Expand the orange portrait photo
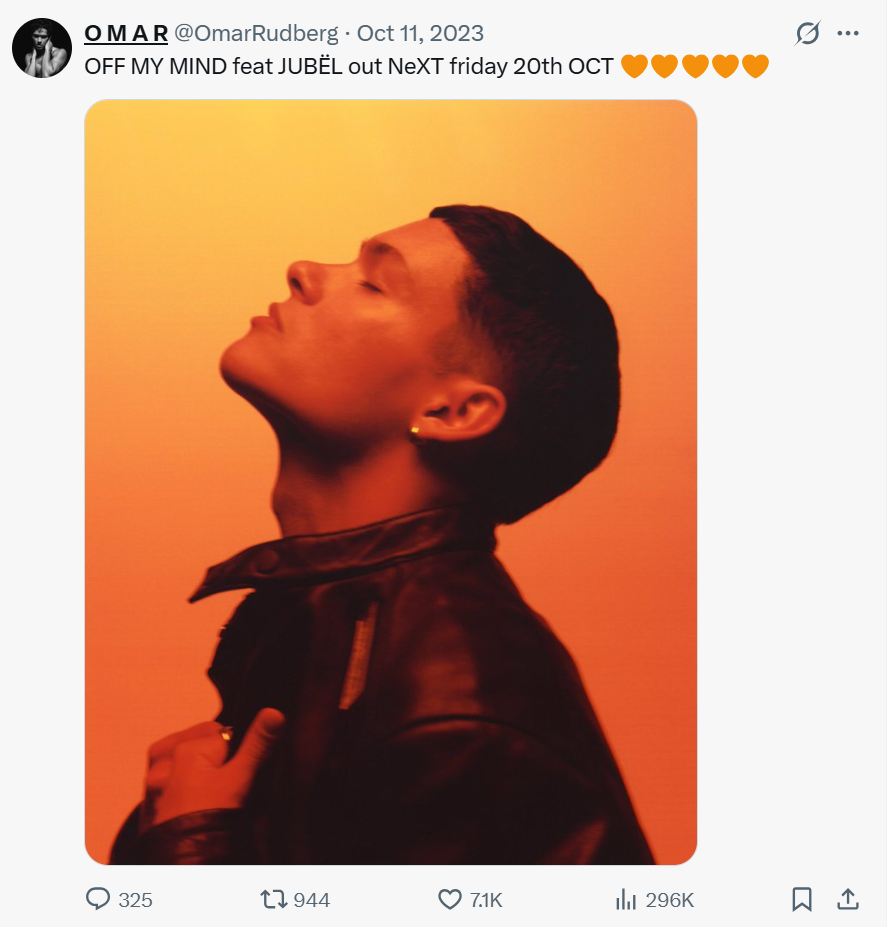Screen dimensions: 893x927 390,482
